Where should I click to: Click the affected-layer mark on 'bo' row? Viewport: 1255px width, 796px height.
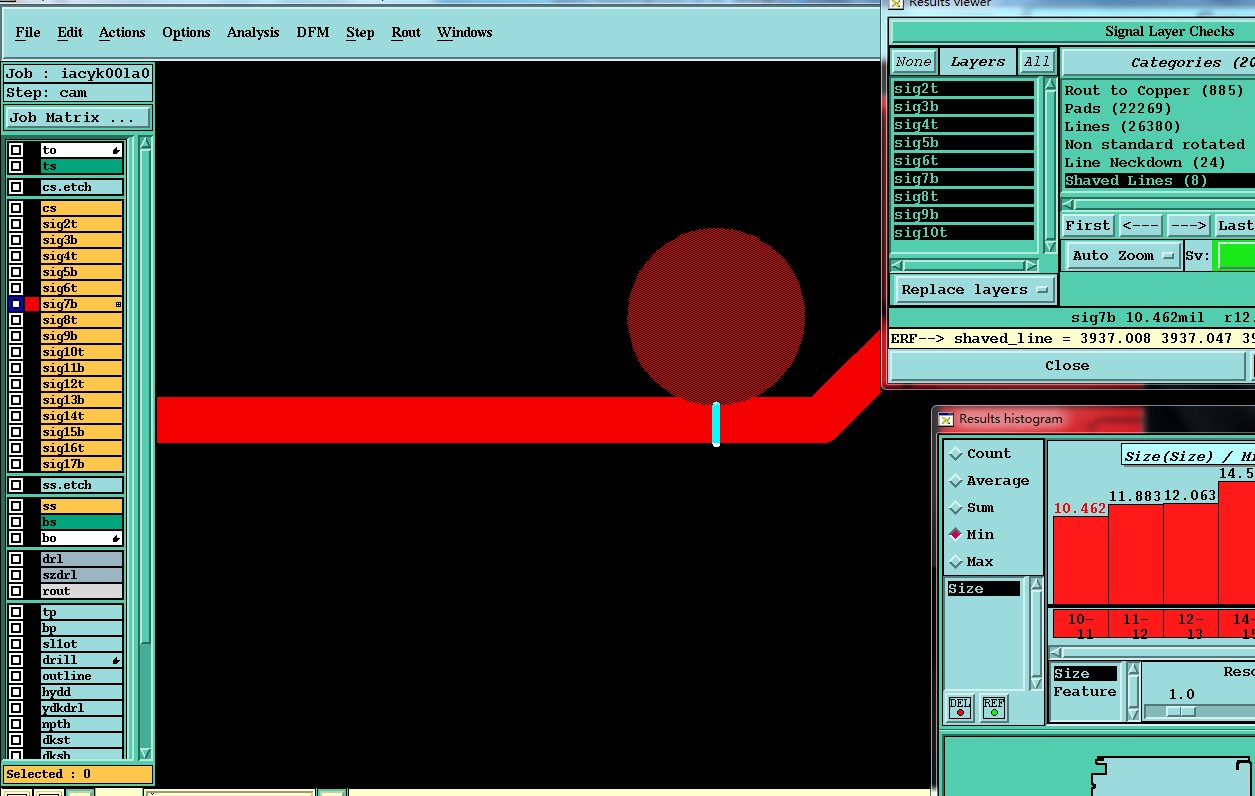pos(116,539)
